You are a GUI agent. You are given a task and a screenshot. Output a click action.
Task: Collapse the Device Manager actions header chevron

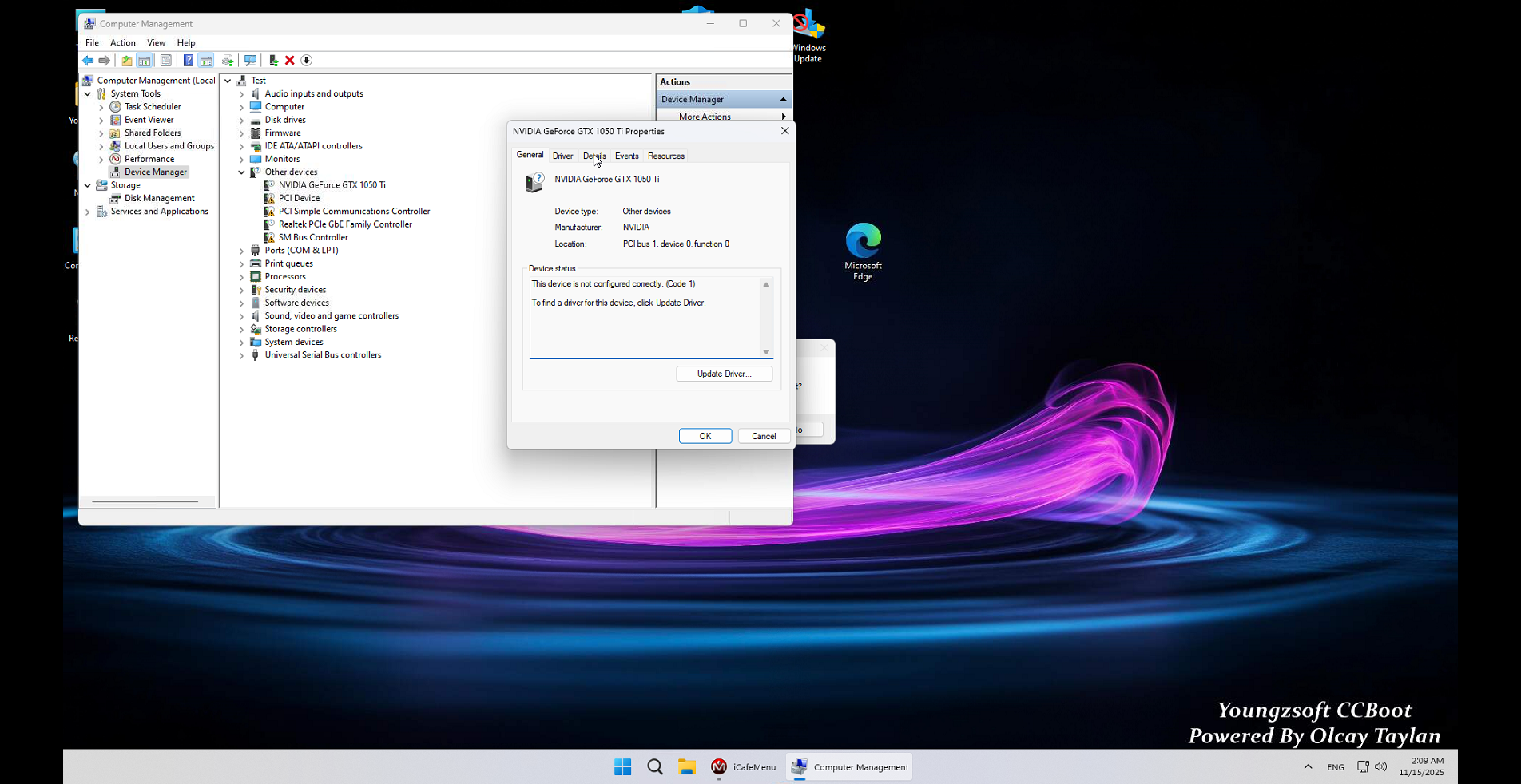tap(782, 99)
